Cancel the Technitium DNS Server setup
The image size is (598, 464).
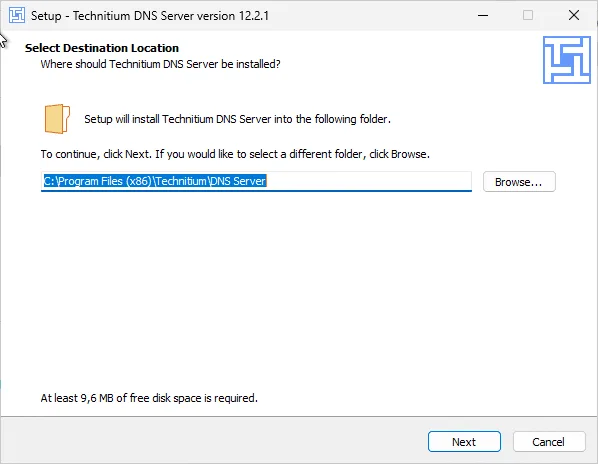pyautogui.click(x=549, y=442)
